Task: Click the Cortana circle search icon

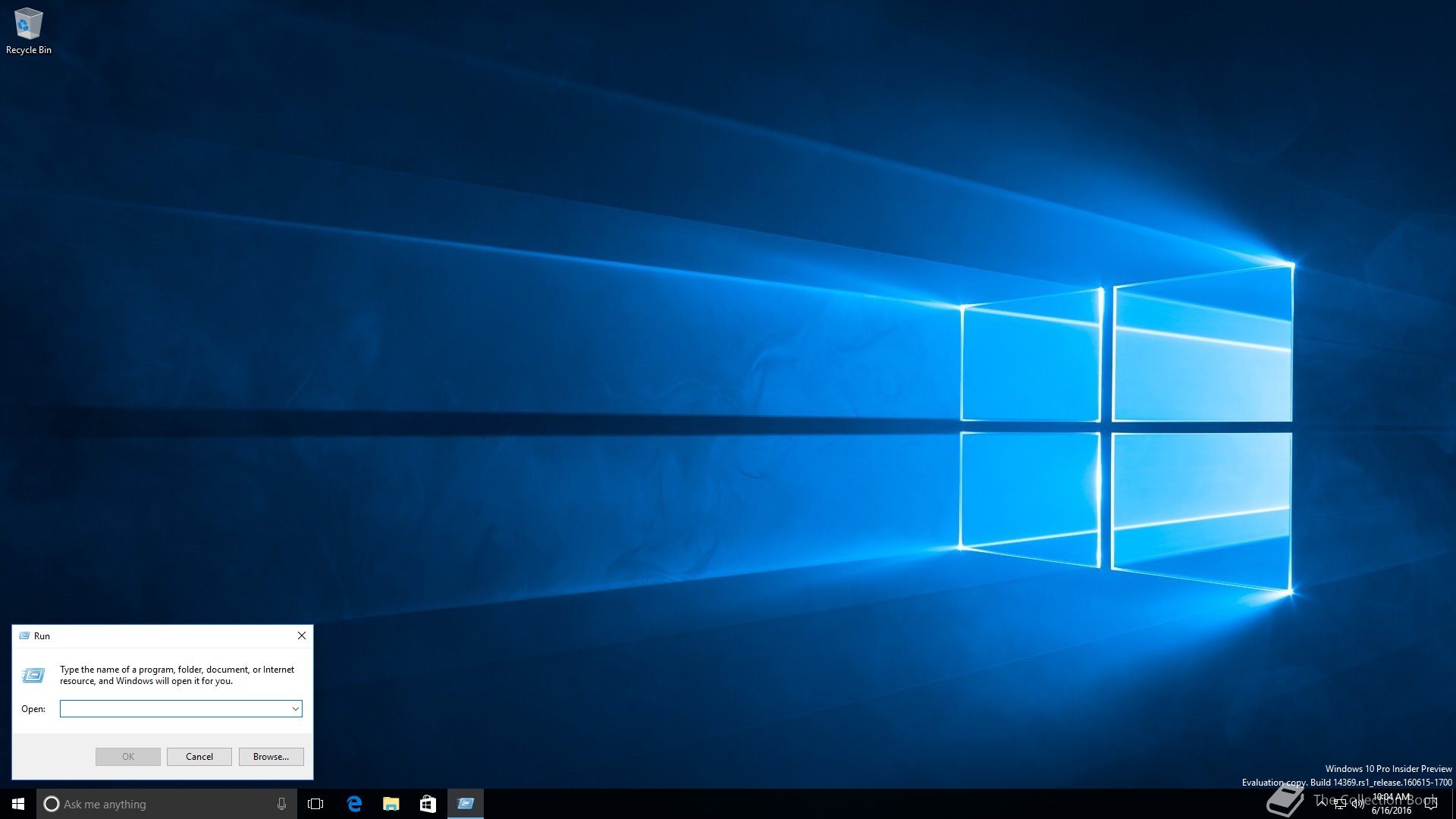Action: point(52,804)
